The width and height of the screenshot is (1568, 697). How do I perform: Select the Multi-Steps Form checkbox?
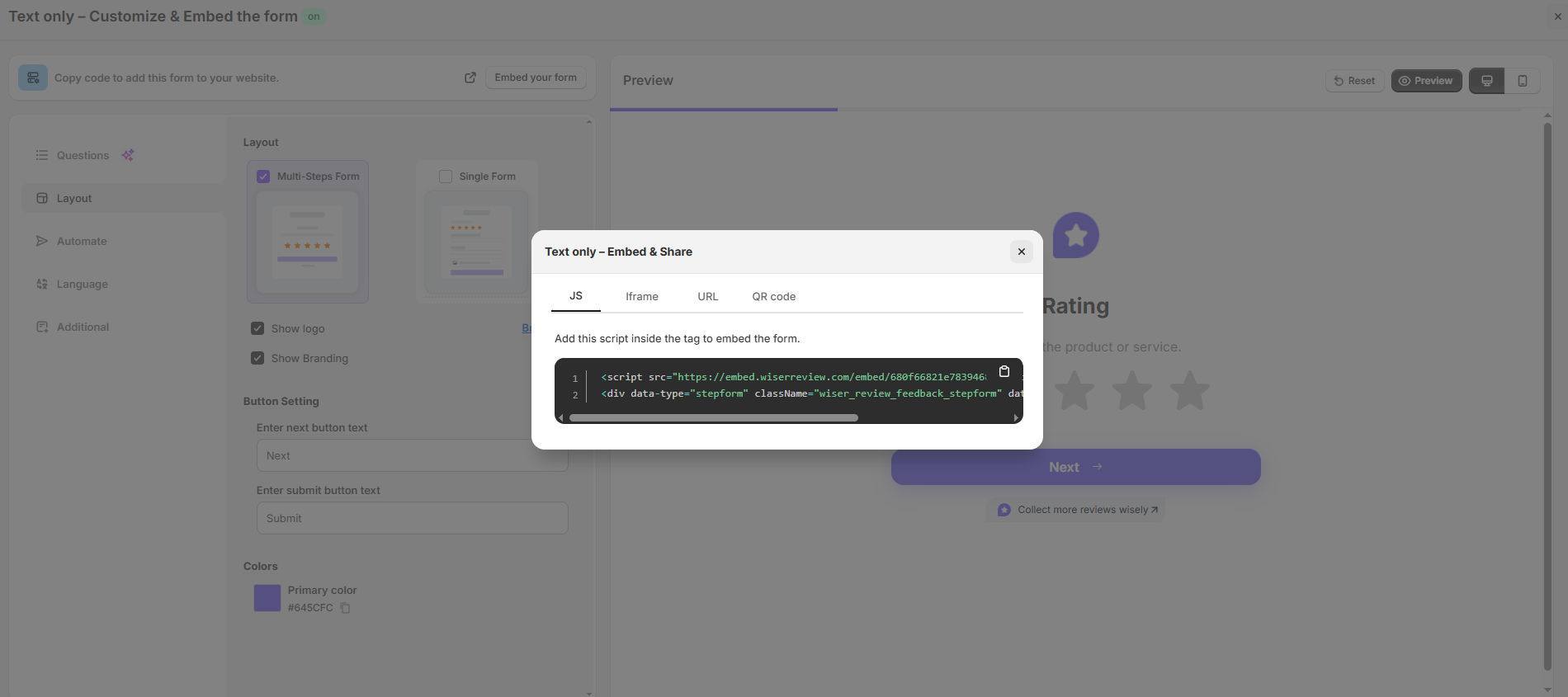(x=263, y=177)
